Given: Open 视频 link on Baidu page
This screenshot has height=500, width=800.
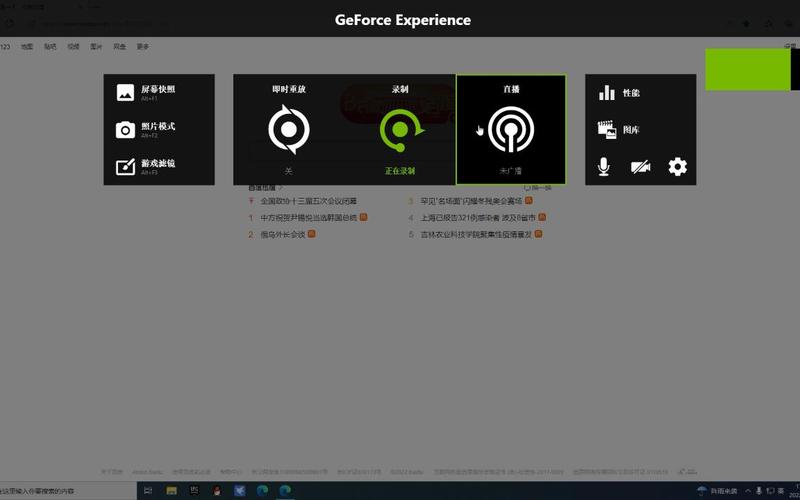Looking at the screenshot, I should pyautogui.click(x=73, y=46).
